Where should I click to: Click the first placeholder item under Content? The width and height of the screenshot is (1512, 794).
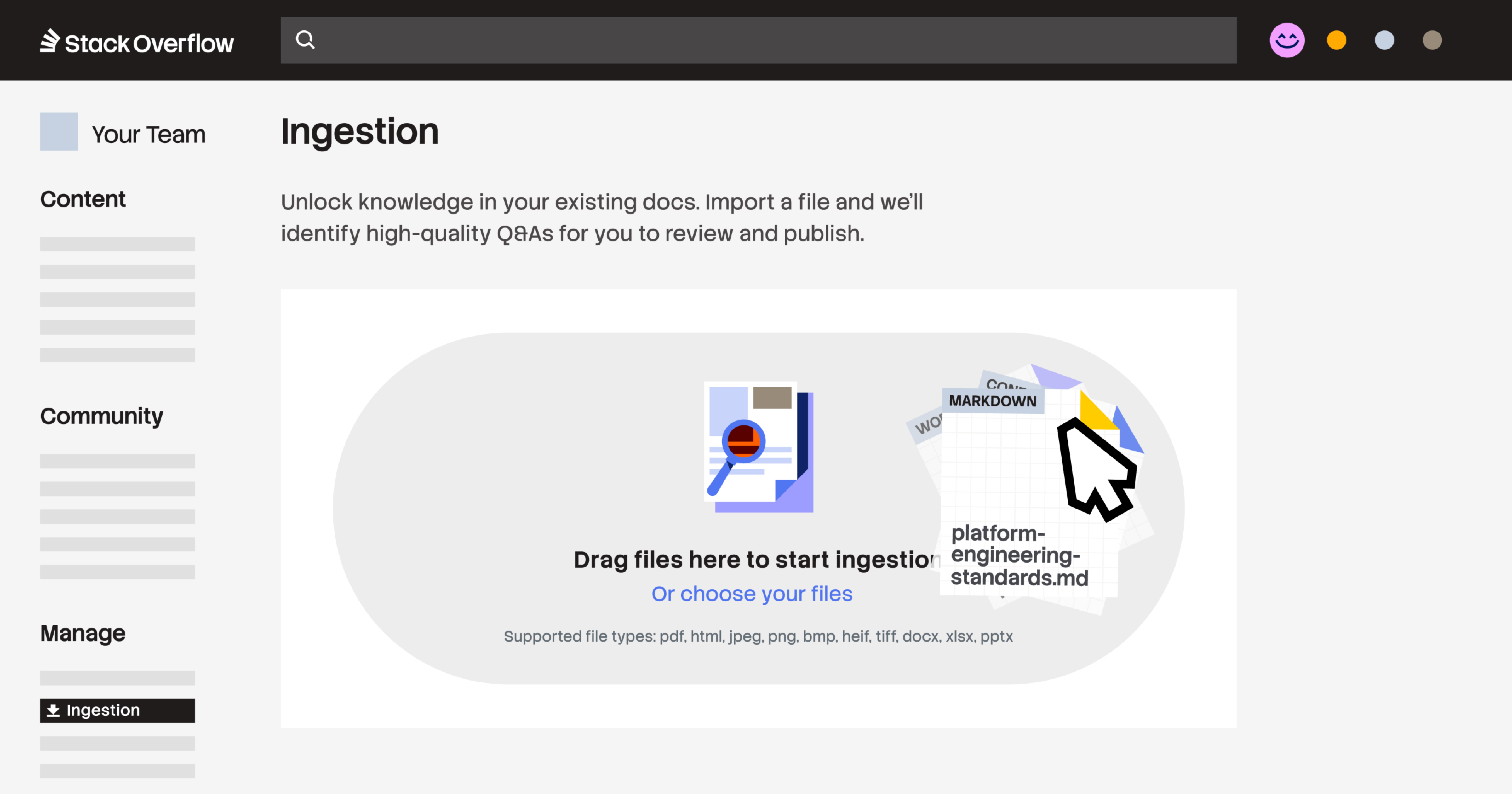click(x=117, y=244)
